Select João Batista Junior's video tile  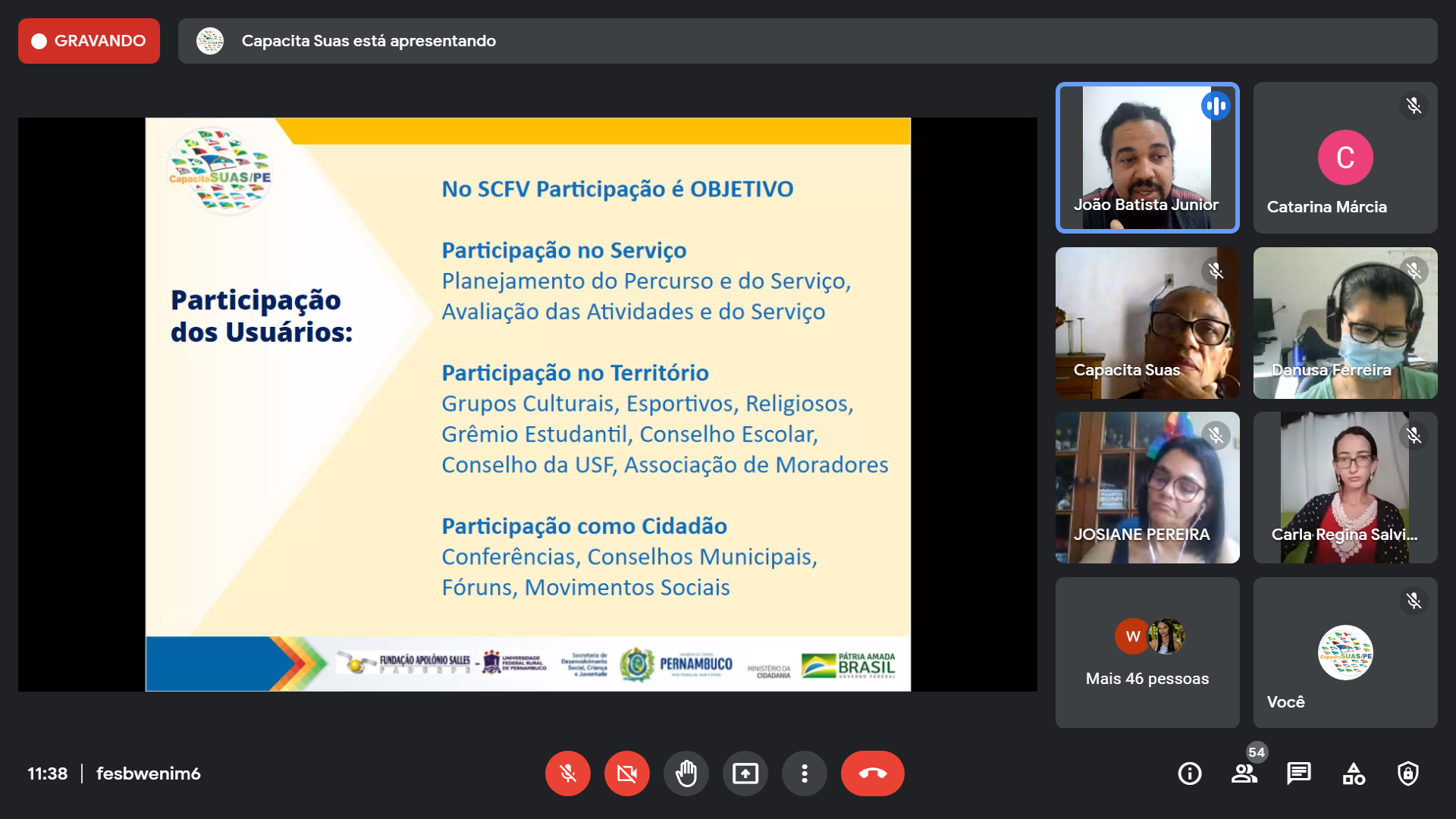click(1147, 157)
